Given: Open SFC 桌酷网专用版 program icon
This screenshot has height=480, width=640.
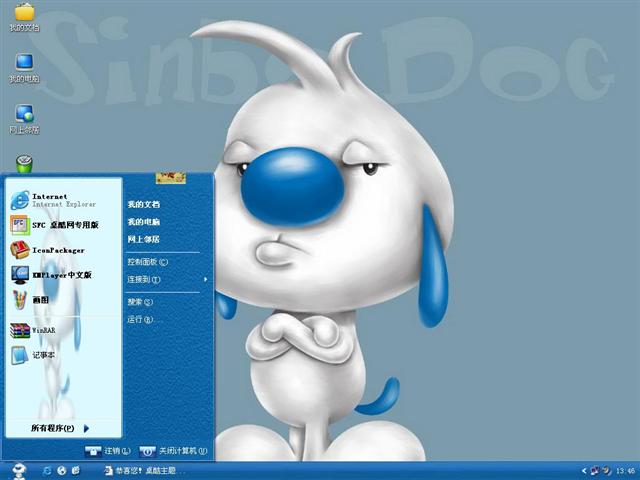Looking at the screenshot, I should tap(20, 225).
